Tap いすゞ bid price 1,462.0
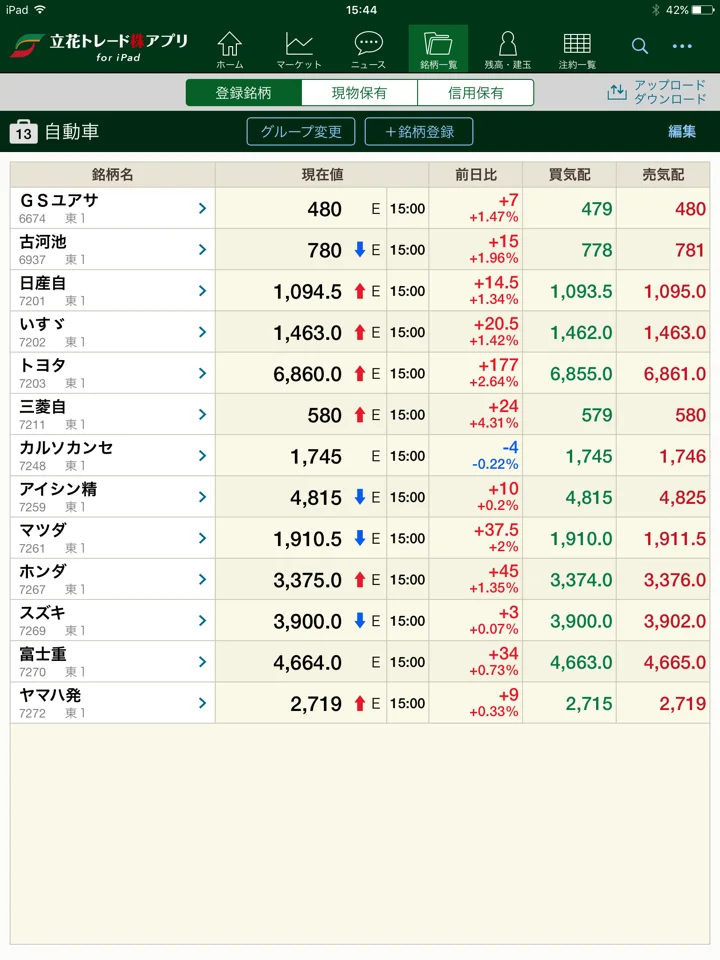 click(x=581, y=332)
